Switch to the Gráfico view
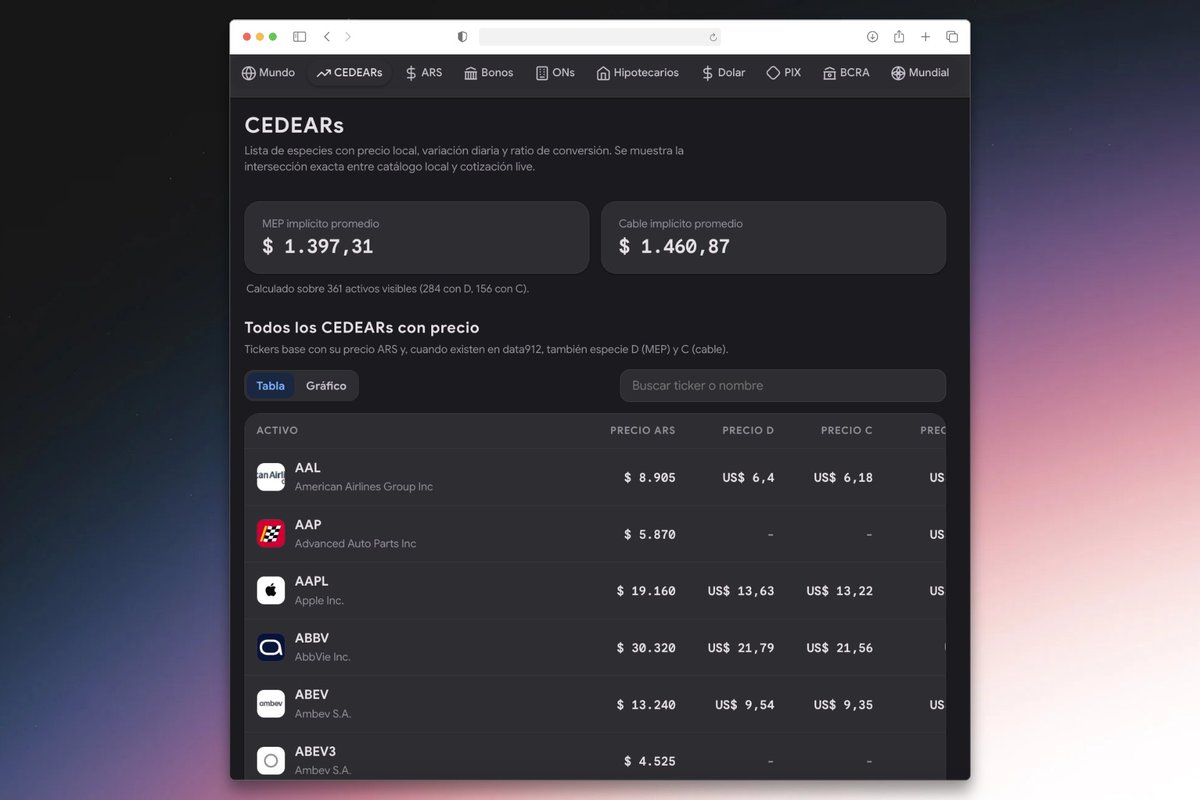This screenshot has width=1200, height=800. tap(326, 386)
